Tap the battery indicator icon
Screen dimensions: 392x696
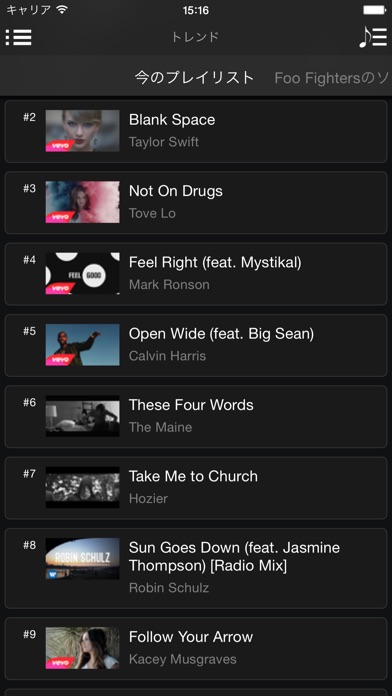374,10
